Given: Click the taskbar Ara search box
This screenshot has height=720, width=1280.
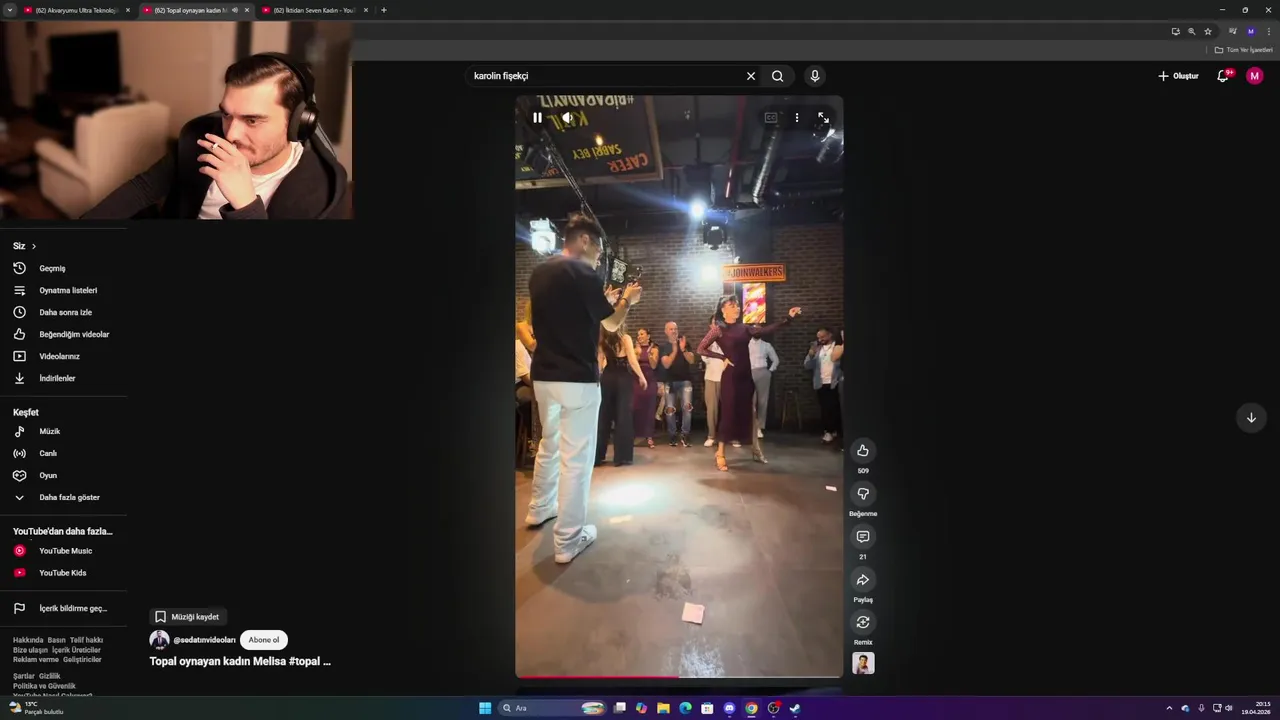Looking at the screenshot, I should point(553,708).
